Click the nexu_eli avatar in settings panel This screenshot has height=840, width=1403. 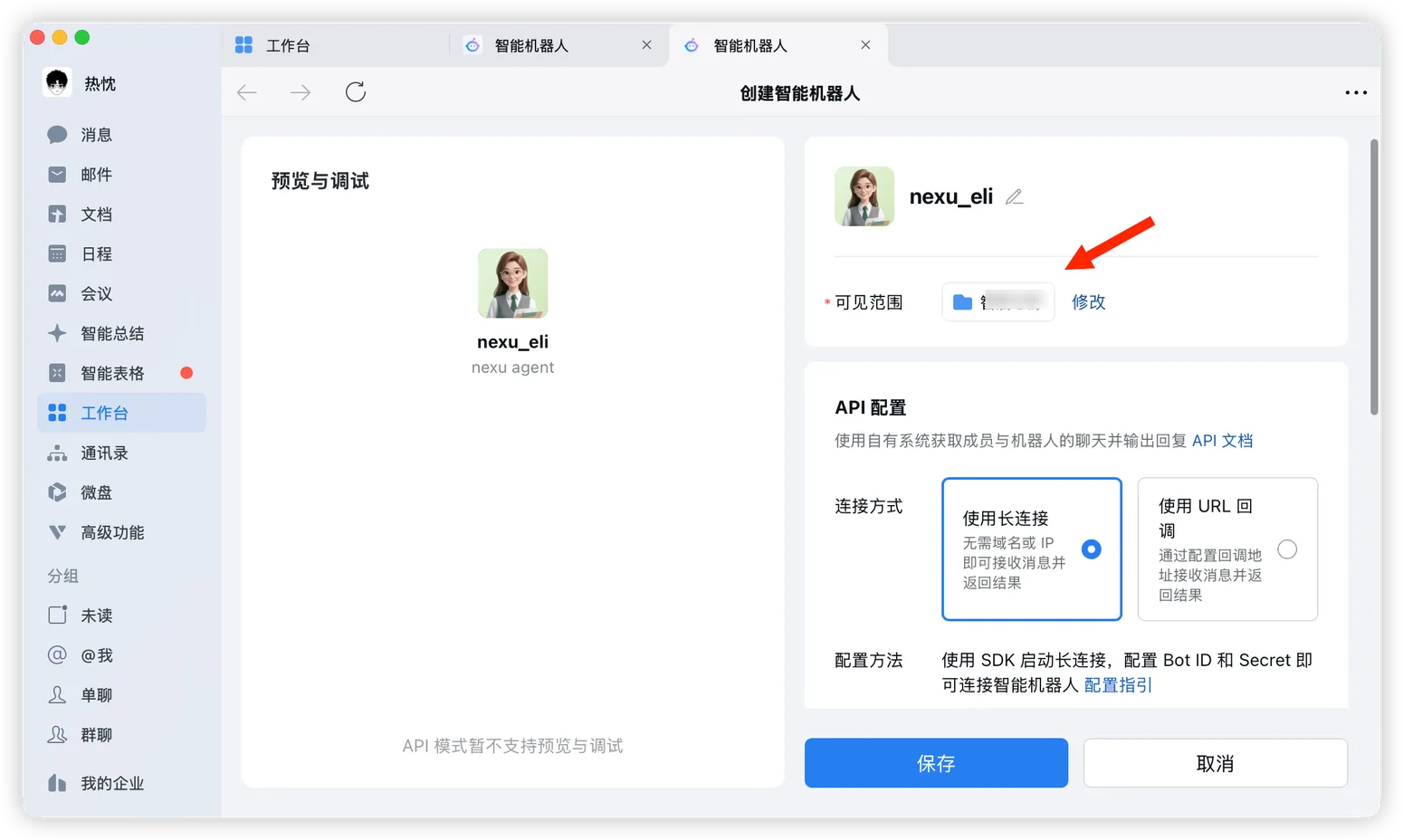(864, 196)
